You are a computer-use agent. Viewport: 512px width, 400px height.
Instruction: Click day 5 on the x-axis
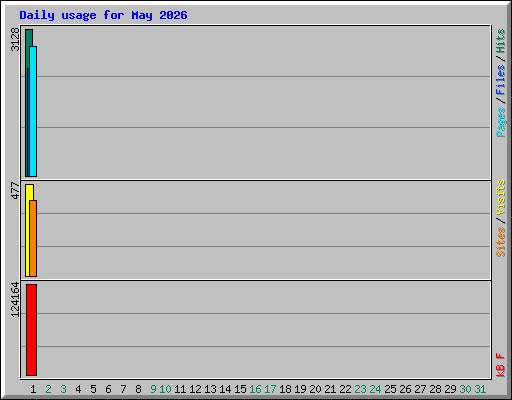[x=93, y=389]
